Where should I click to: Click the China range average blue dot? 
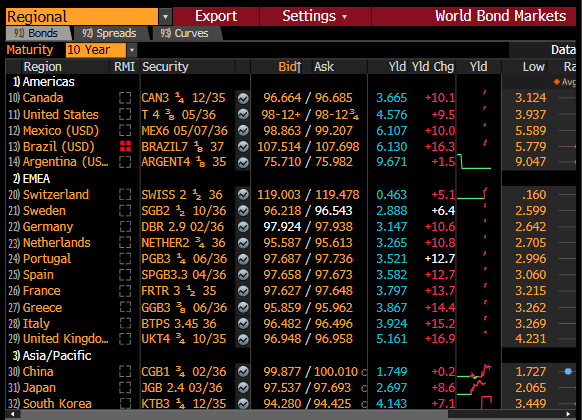[568, 371]
